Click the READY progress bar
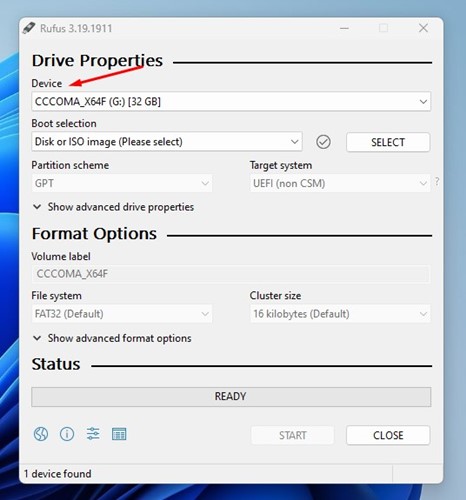This screenshot has height=500, width=466. click(x=231, y=397)
